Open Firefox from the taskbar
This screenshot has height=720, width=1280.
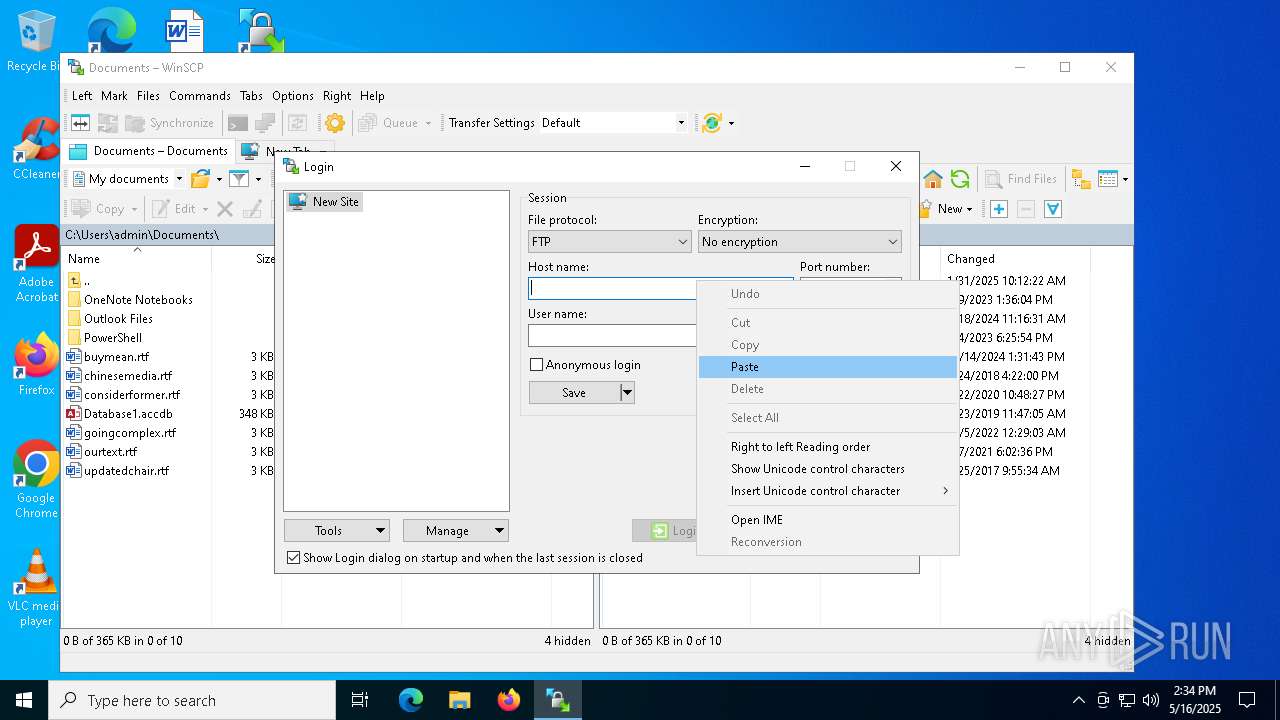tap(508, 700)
